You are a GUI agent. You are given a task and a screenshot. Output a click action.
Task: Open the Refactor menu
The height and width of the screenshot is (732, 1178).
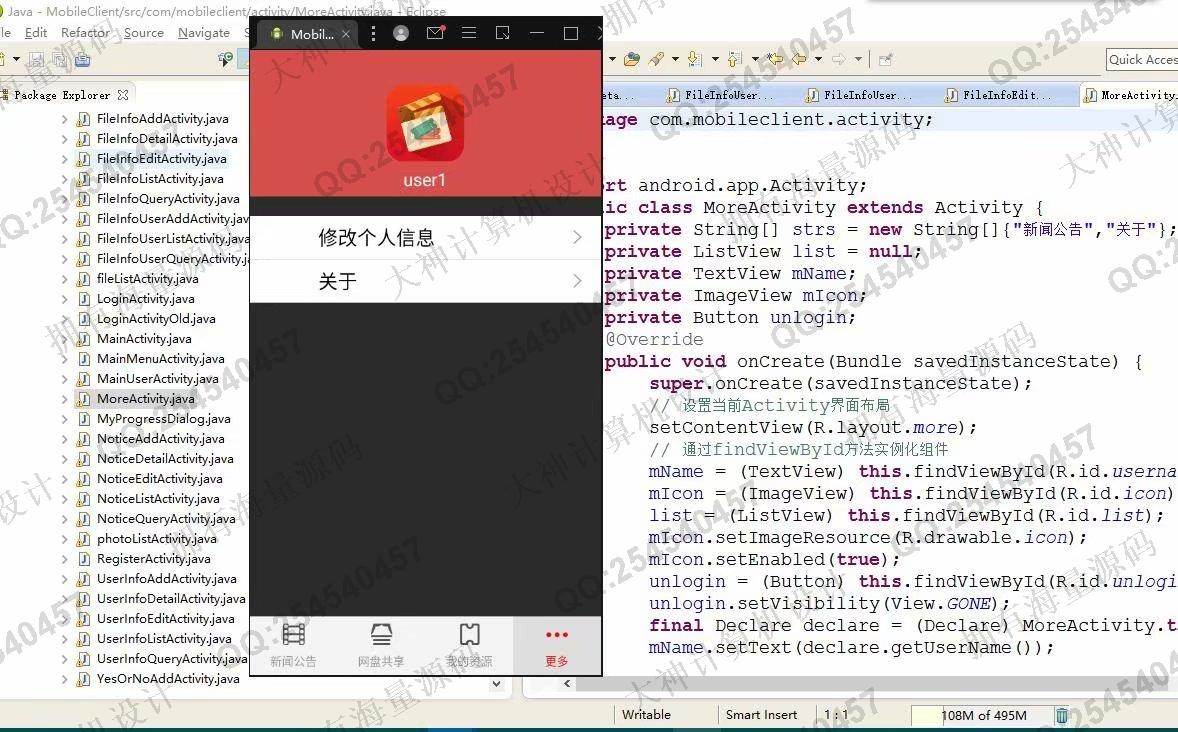(x=85, y=33)
